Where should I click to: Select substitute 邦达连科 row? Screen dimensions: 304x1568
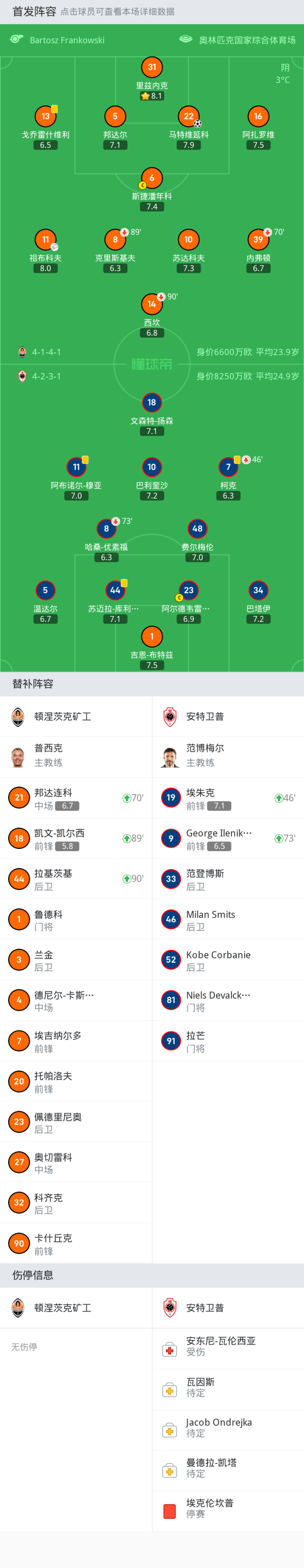point(76,798)
